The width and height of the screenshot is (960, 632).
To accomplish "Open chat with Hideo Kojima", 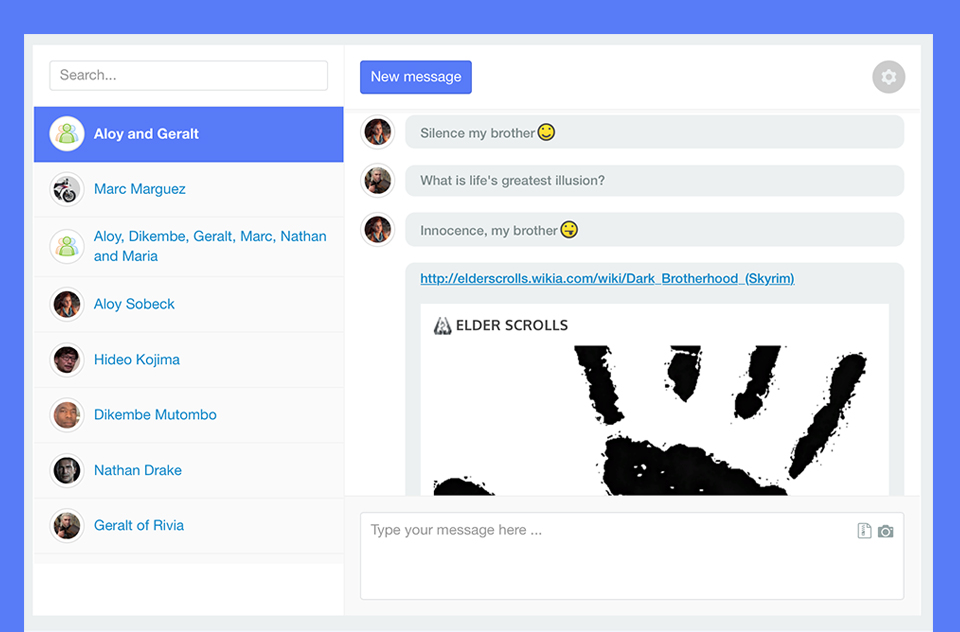I will pos(189,359).
